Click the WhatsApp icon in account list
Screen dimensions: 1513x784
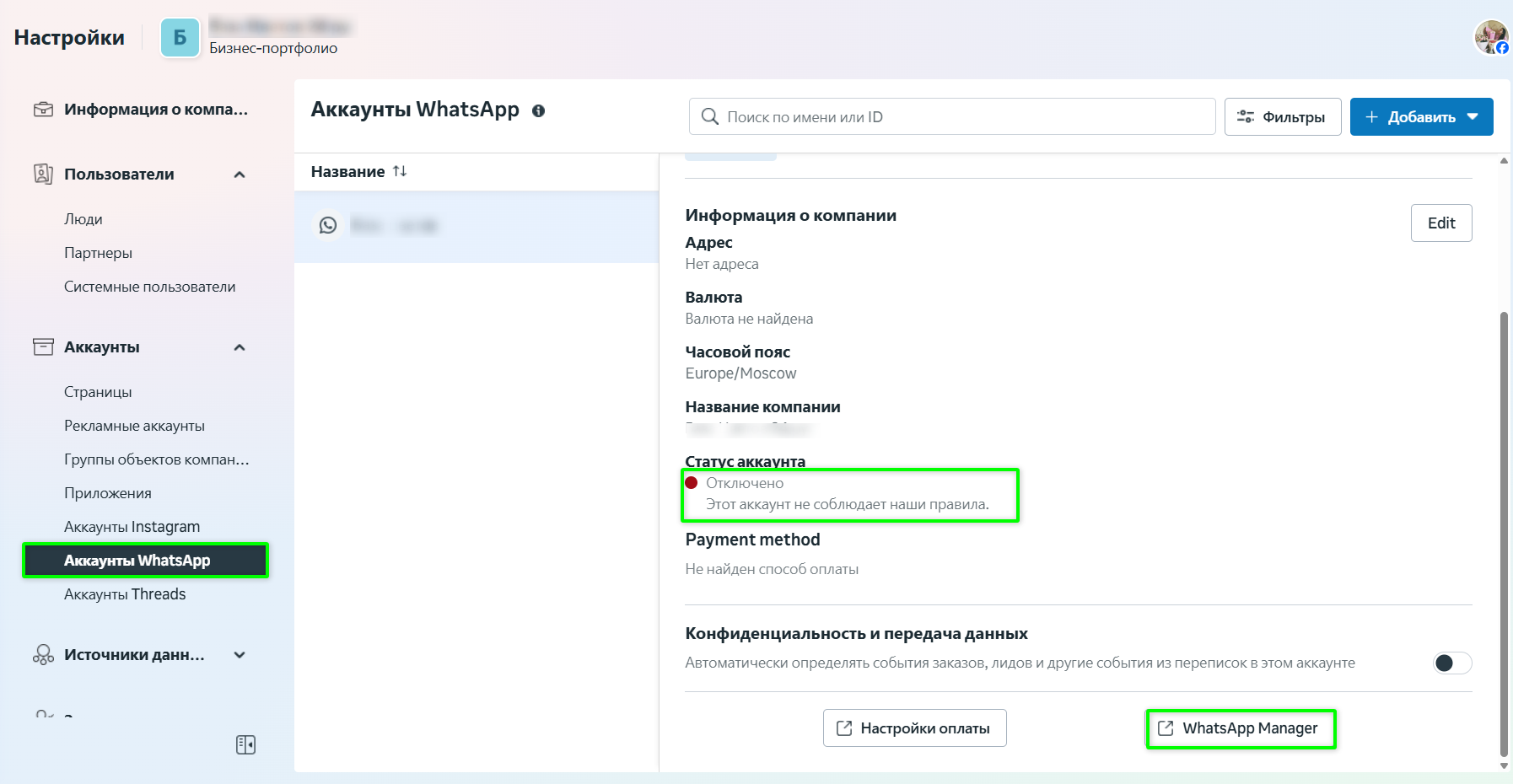[328, 225]
